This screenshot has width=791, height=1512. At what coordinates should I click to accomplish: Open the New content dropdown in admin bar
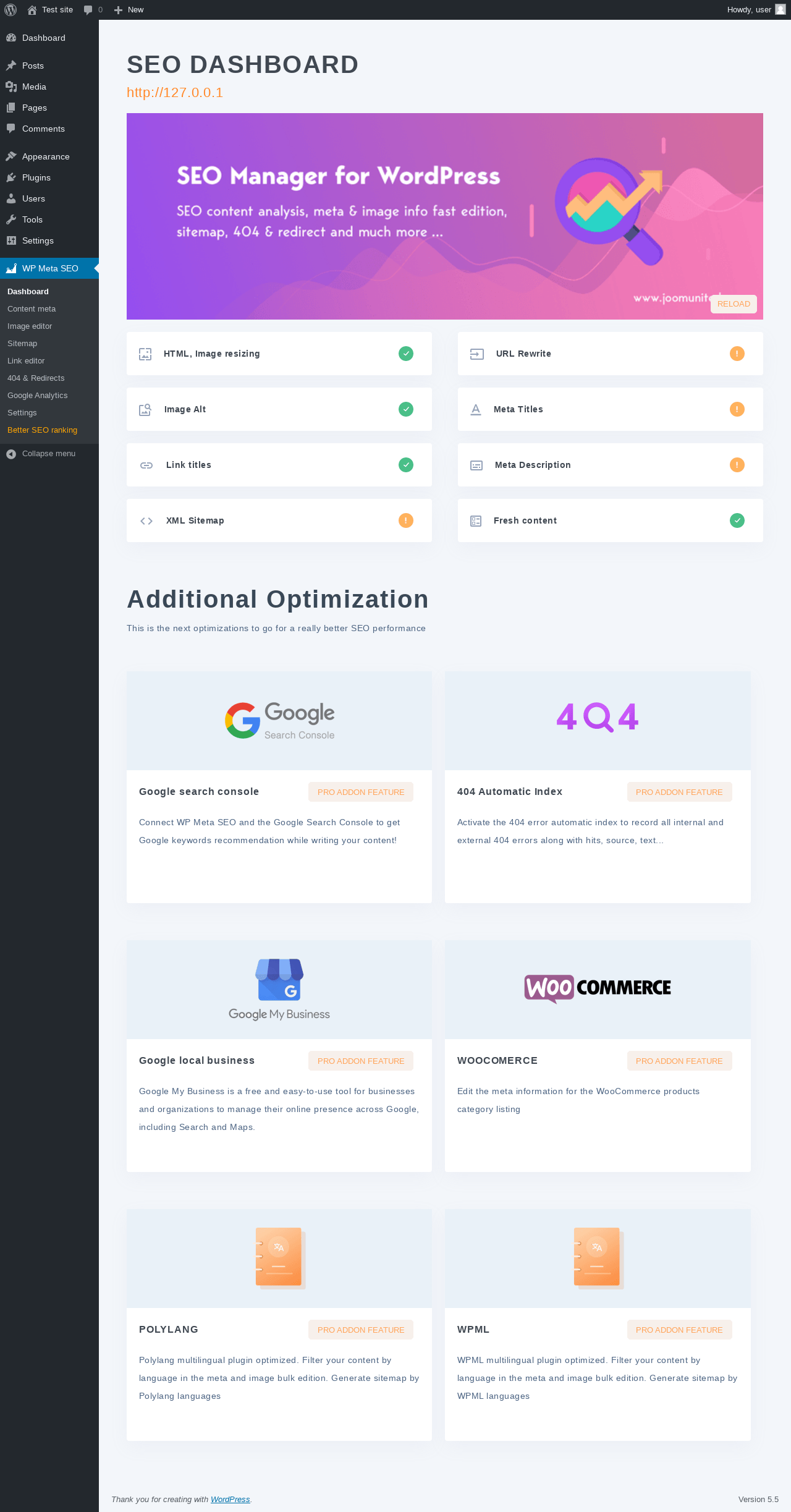[129, 10]
